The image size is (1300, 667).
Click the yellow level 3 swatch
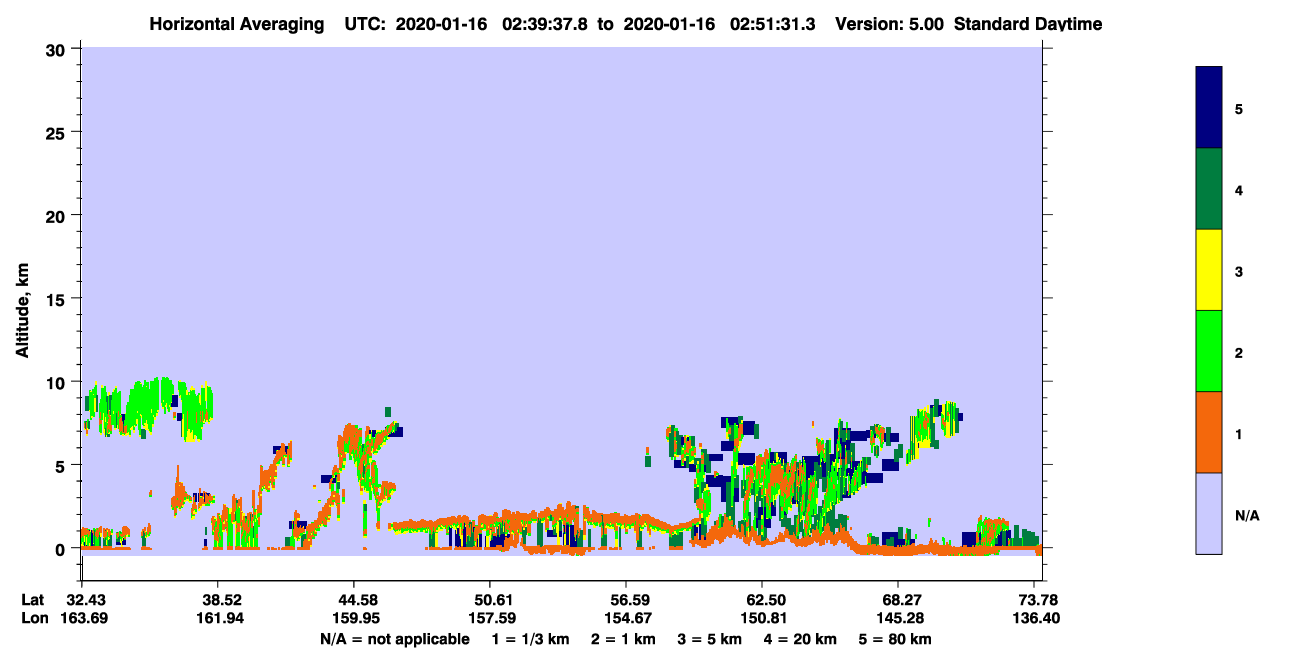1209,270
